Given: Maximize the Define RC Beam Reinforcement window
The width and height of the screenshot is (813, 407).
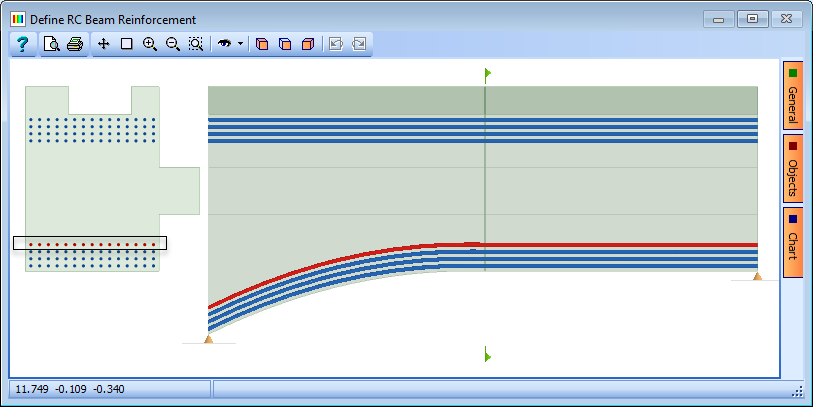Looking at the screenshot, I should point(752,19).
